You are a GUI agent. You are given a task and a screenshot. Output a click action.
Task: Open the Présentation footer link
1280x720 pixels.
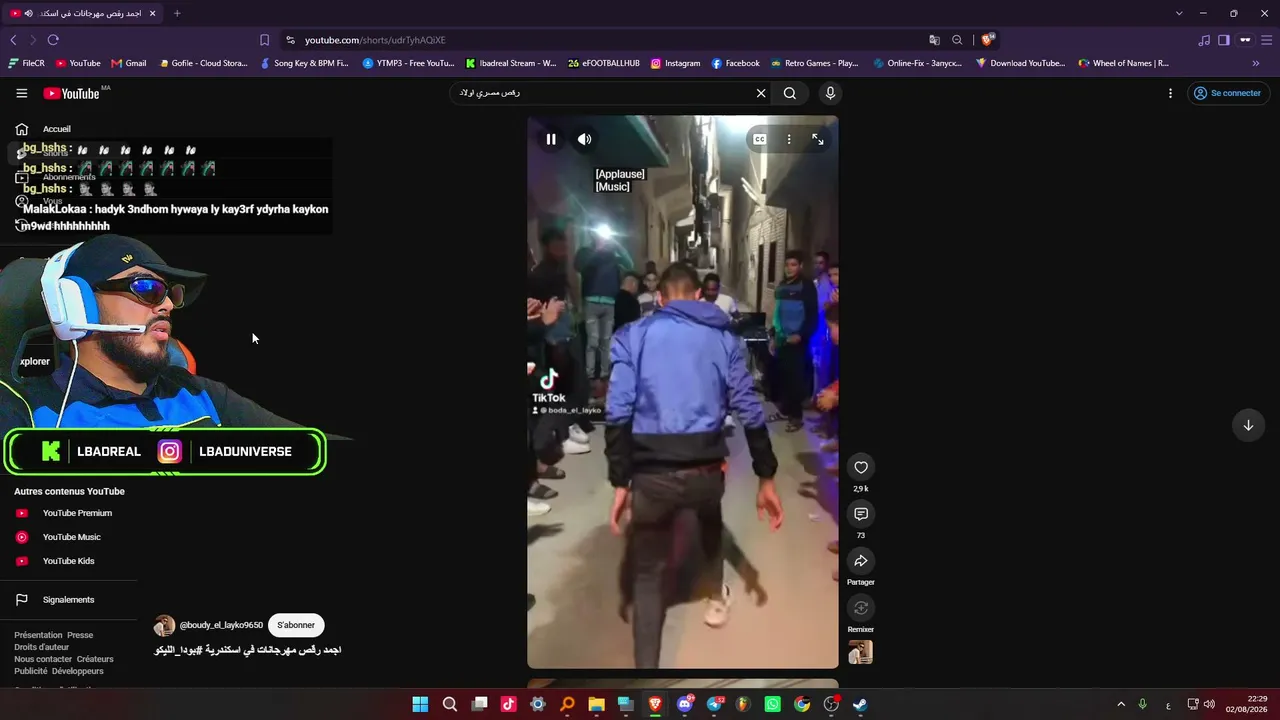(38, 635)
